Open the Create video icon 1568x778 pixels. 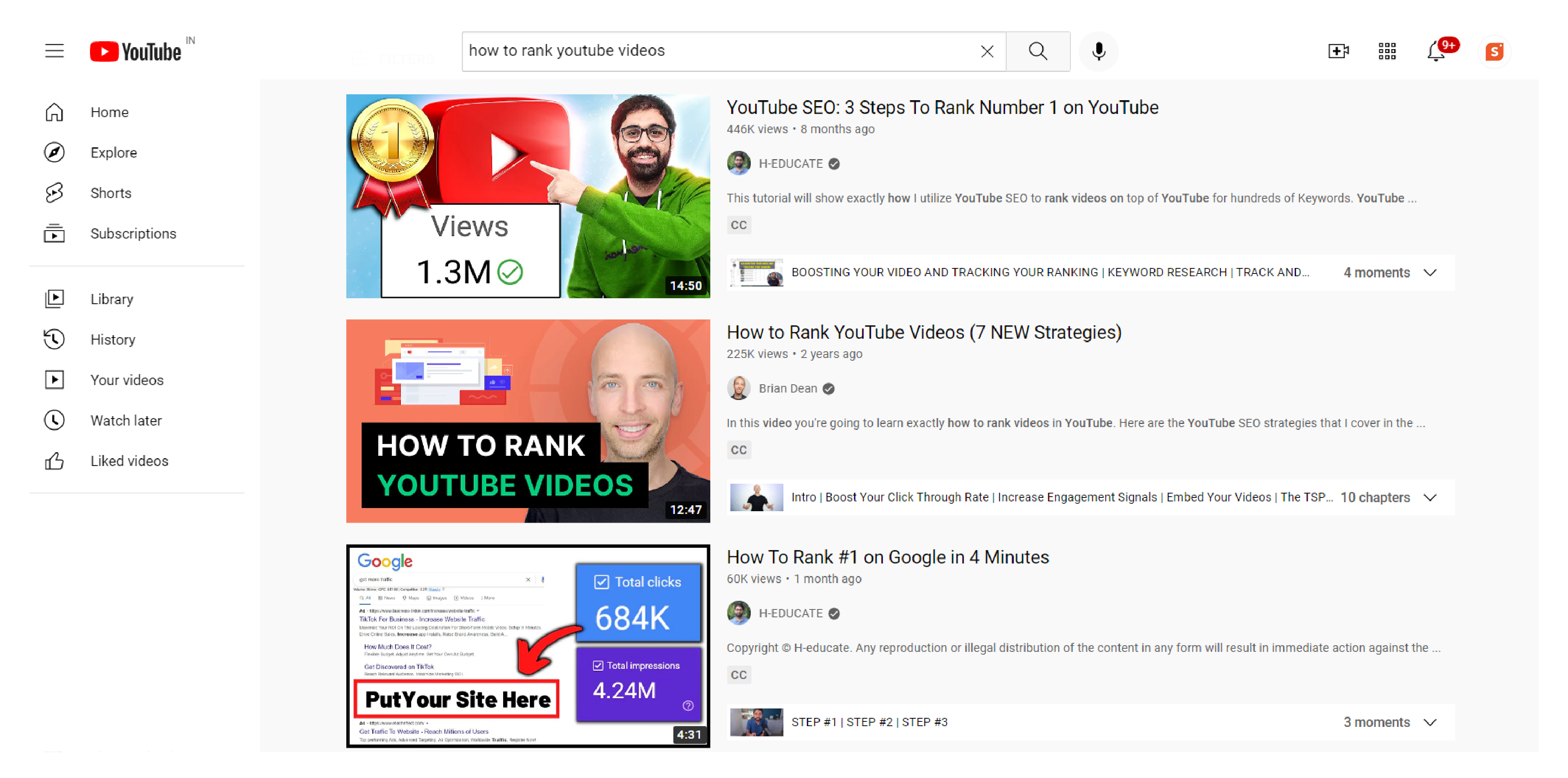[1338, 52]
